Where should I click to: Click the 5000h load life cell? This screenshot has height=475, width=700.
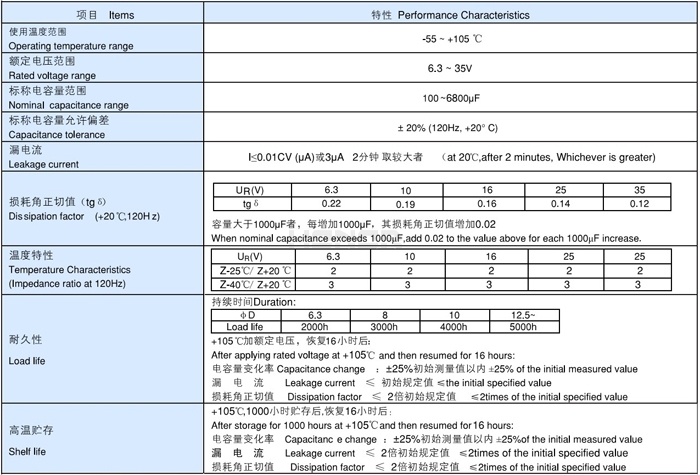pyautogui.click(x=523, y=326)
